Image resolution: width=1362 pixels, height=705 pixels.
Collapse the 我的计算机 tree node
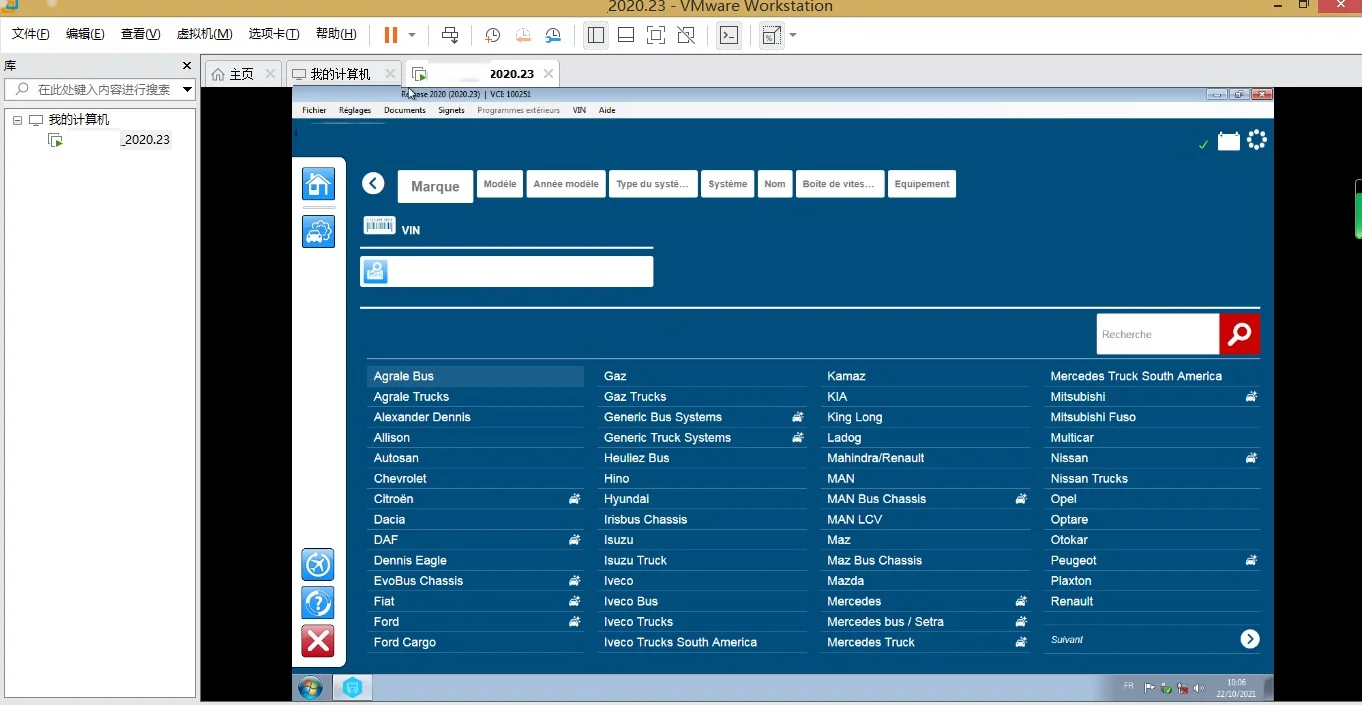click(x=18, y=120)
